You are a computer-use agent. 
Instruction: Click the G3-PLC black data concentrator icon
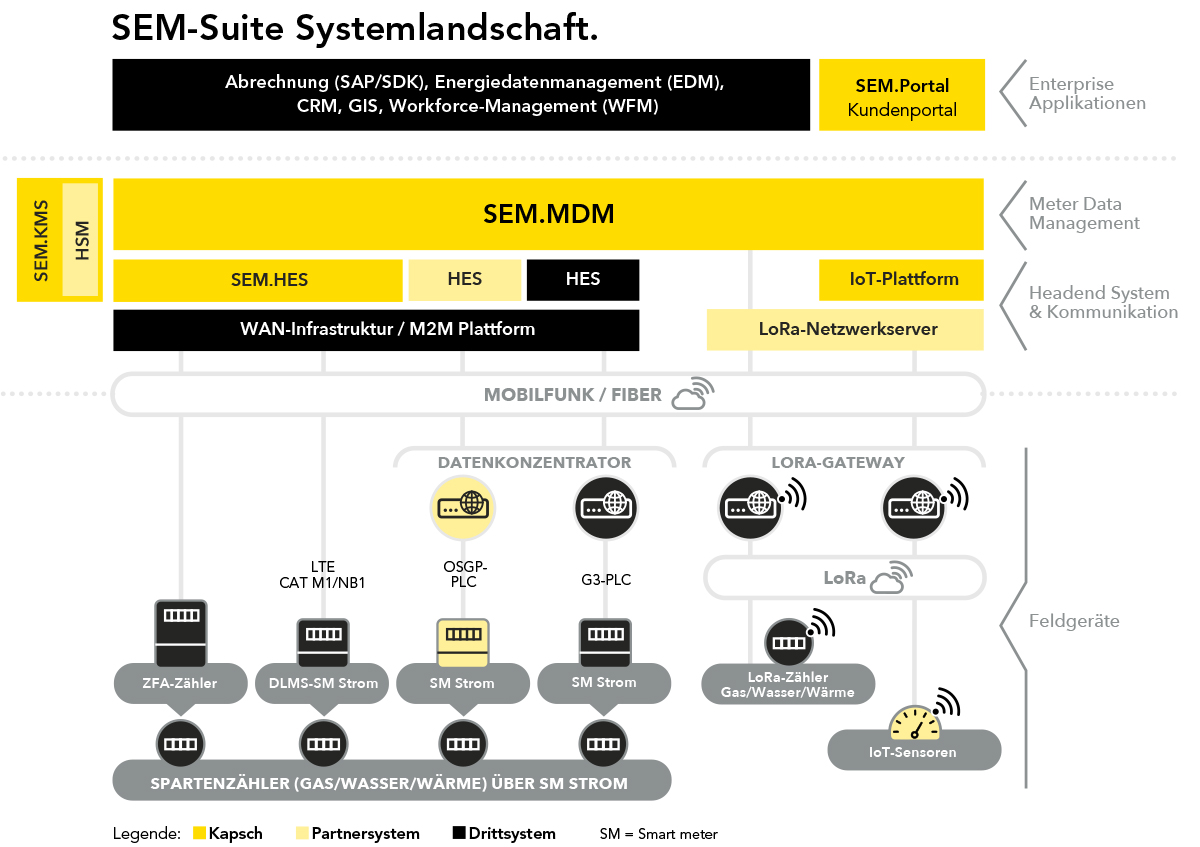pos(605,508)
